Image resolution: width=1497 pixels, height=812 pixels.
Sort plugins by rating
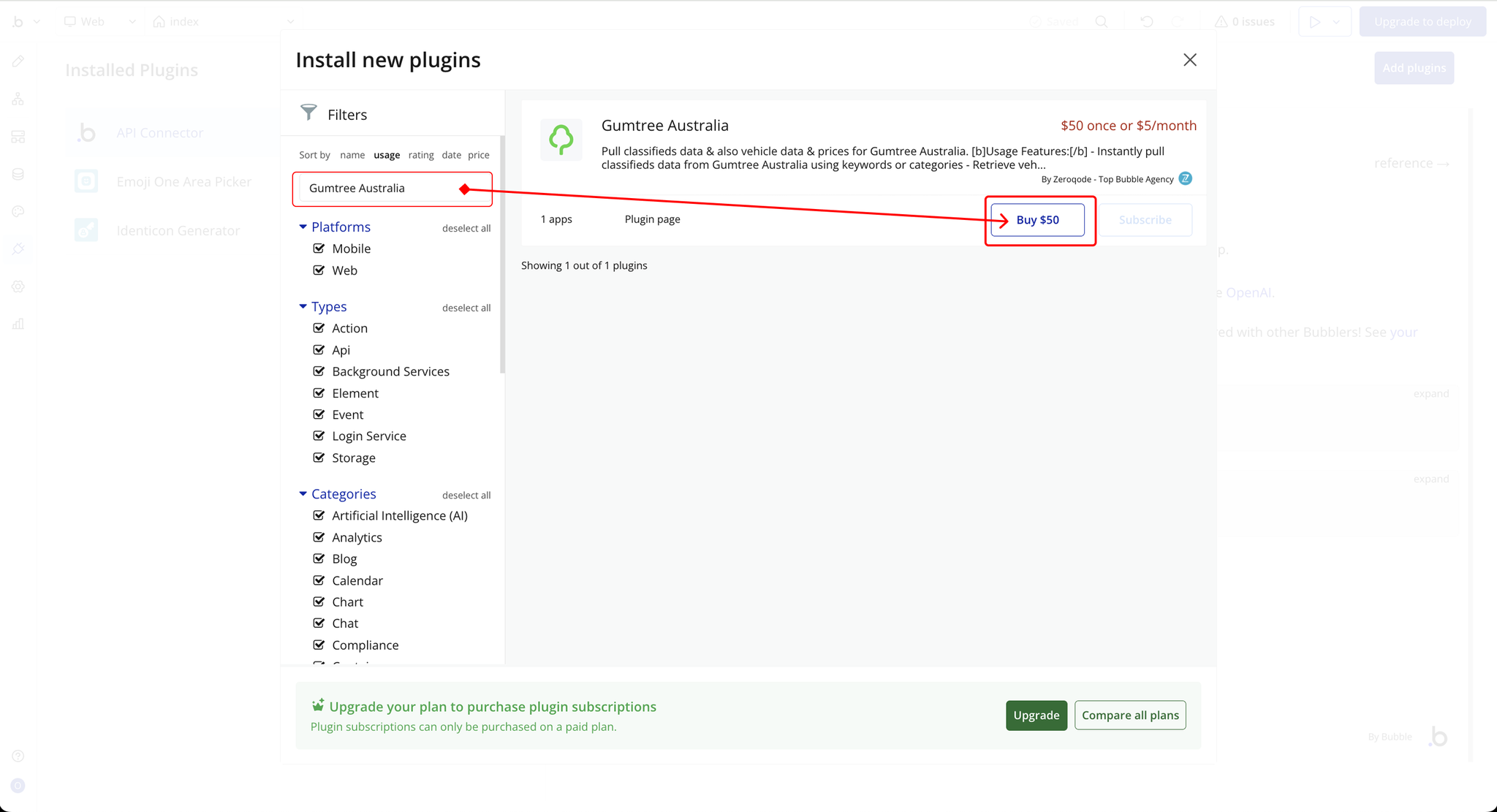(420, 155)
